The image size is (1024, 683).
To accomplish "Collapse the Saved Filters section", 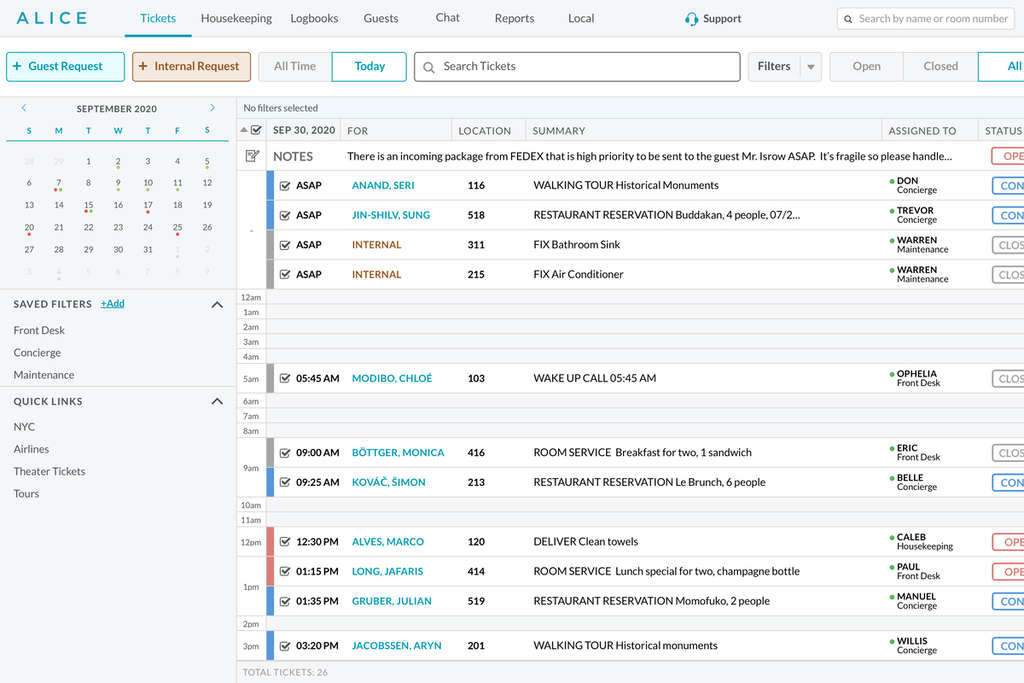I will click(217, 304).
